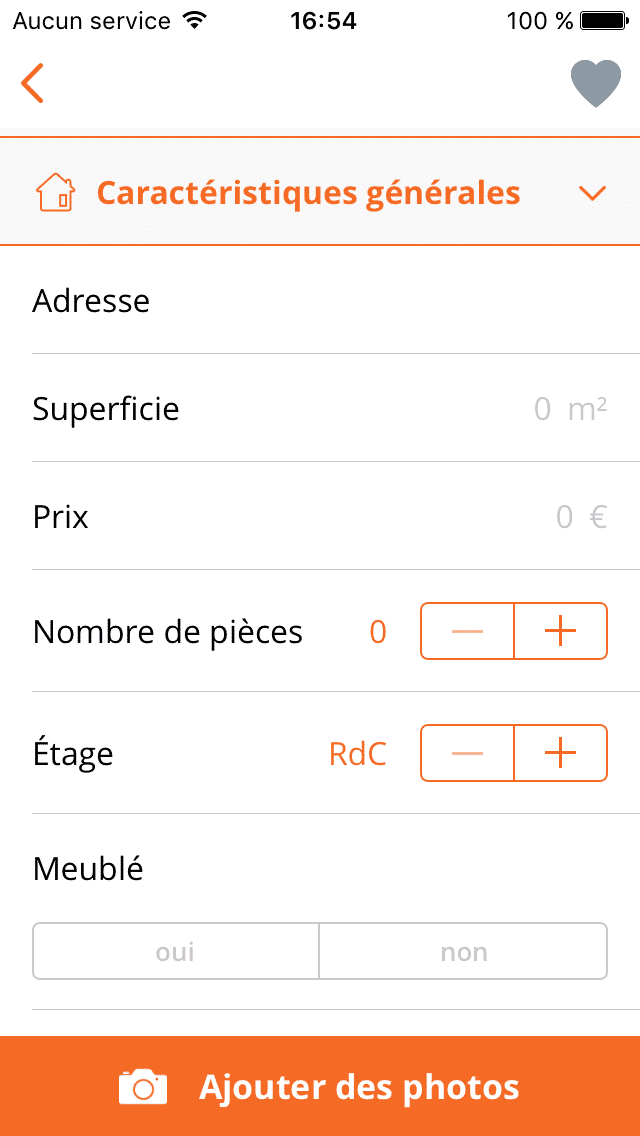This screenshot has width=640, height=1136.
Task: Tap the orange back arrow
Action: tap(33, 83)
